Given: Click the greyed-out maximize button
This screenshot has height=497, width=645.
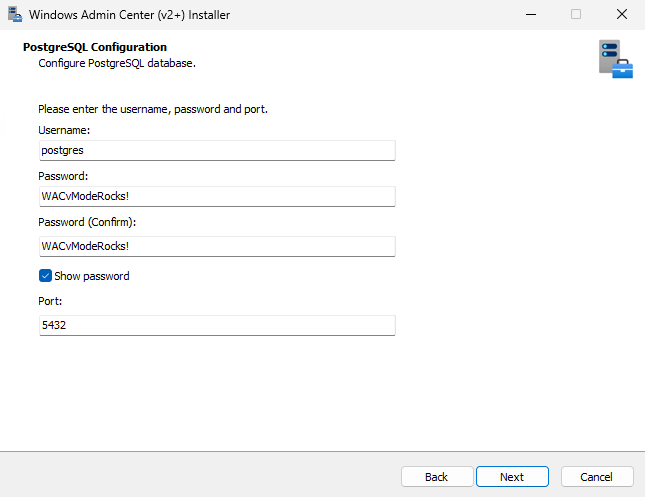Looking at the screenshot, I should tap(576, 15).
